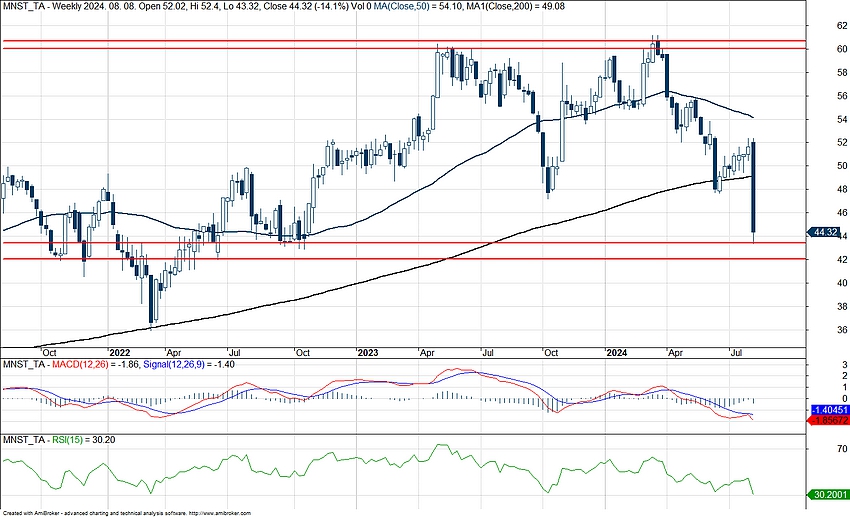Open the amibroker.com link in footer
Viewport: 850px width, 517px height.
point(219,512)
